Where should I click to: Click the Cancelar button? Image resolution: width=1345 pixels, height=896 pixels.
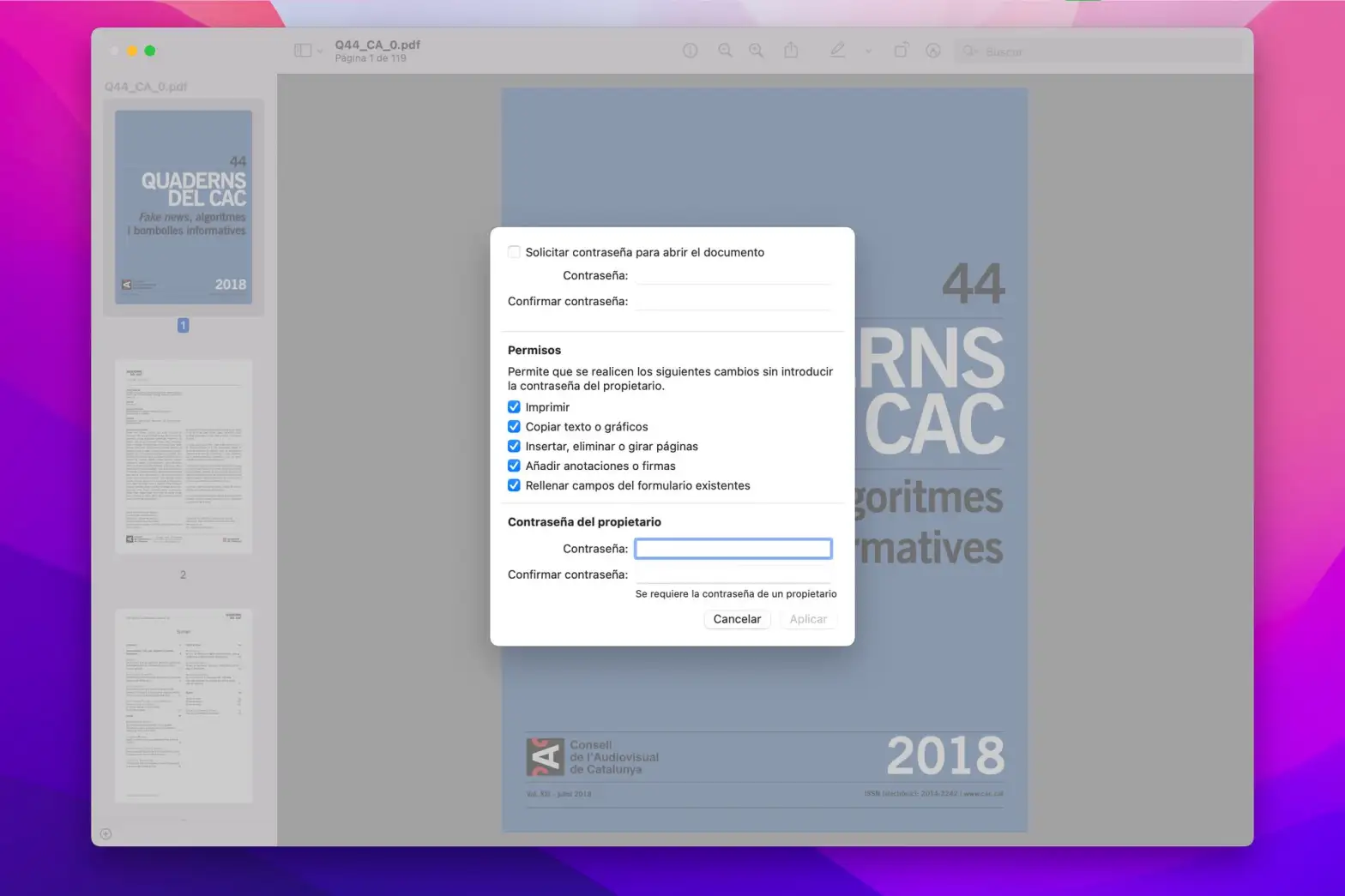tap(737, 619)
